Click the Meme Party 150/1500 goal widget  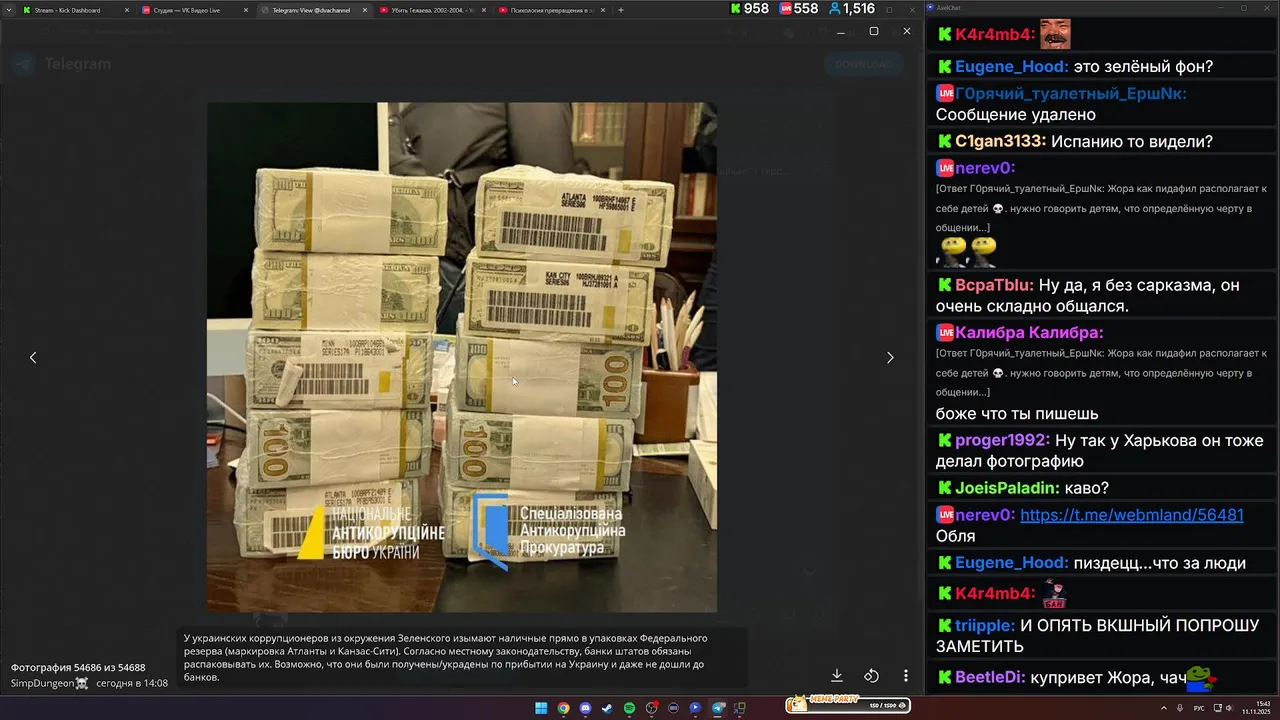848,704
